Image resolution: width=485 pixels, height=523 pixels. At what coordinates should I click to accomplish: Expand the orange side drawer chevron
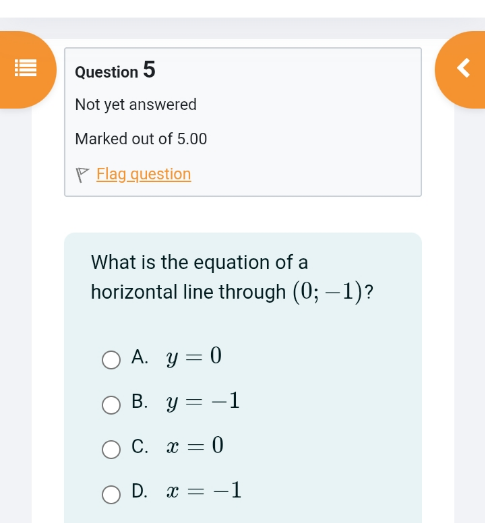click(464, 68)
